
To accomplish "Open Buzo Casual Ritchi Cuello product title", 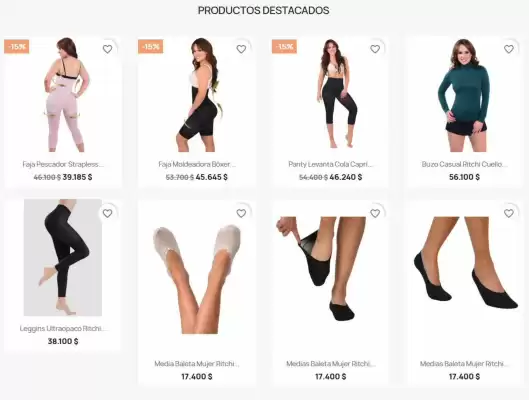I will click(x=464, y=164).
